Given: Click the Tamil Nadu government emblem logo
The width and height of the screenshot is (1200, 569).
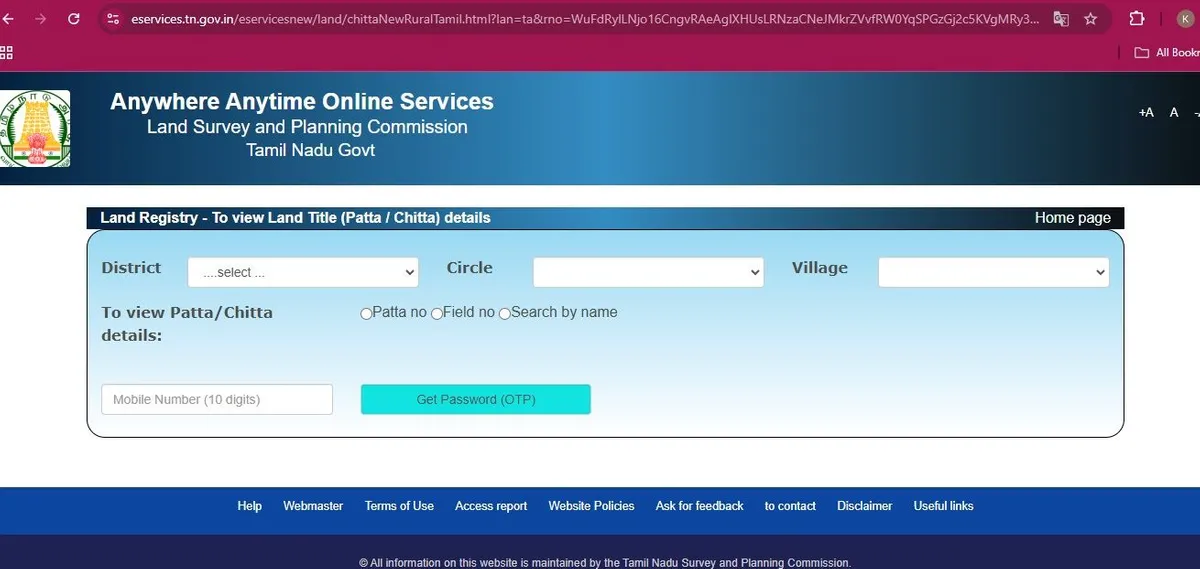Looking at the screenshot, I should coord(35,128).
